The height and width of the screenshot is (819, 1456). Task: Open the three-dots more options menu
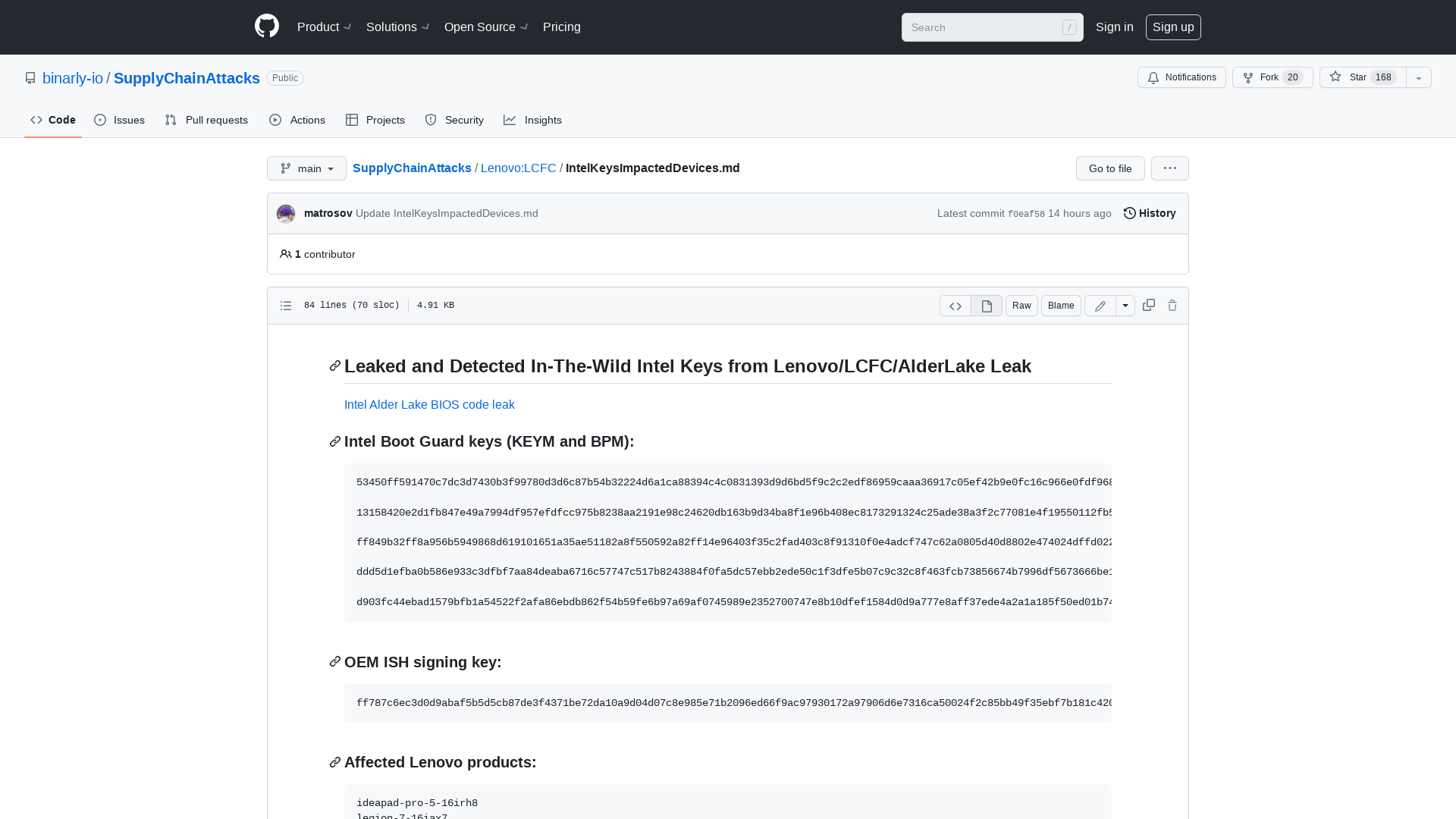pos(1170,168)
